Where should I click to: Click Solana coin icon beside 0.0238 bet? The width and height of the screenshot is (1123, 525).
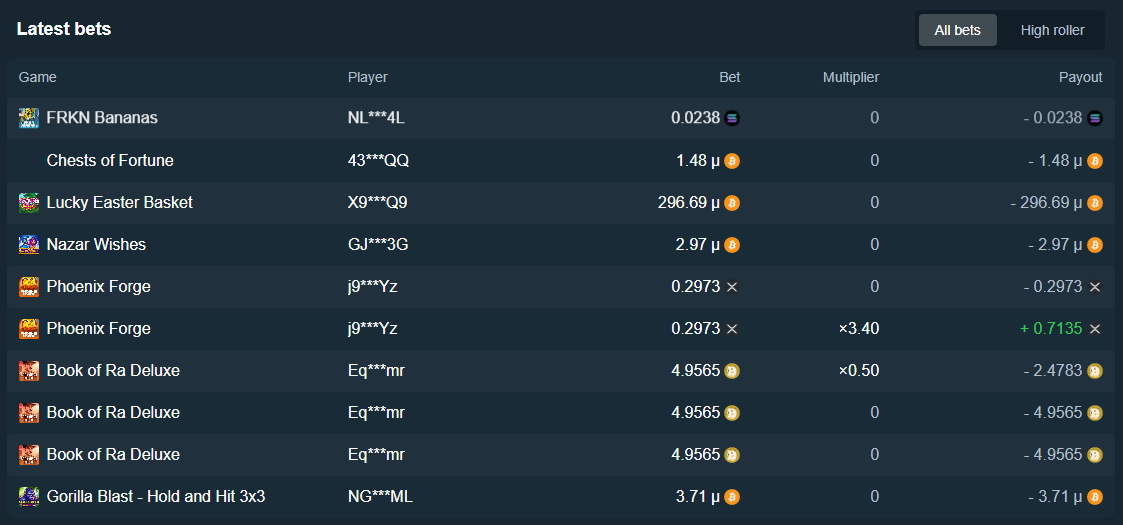tap(732, 118)
